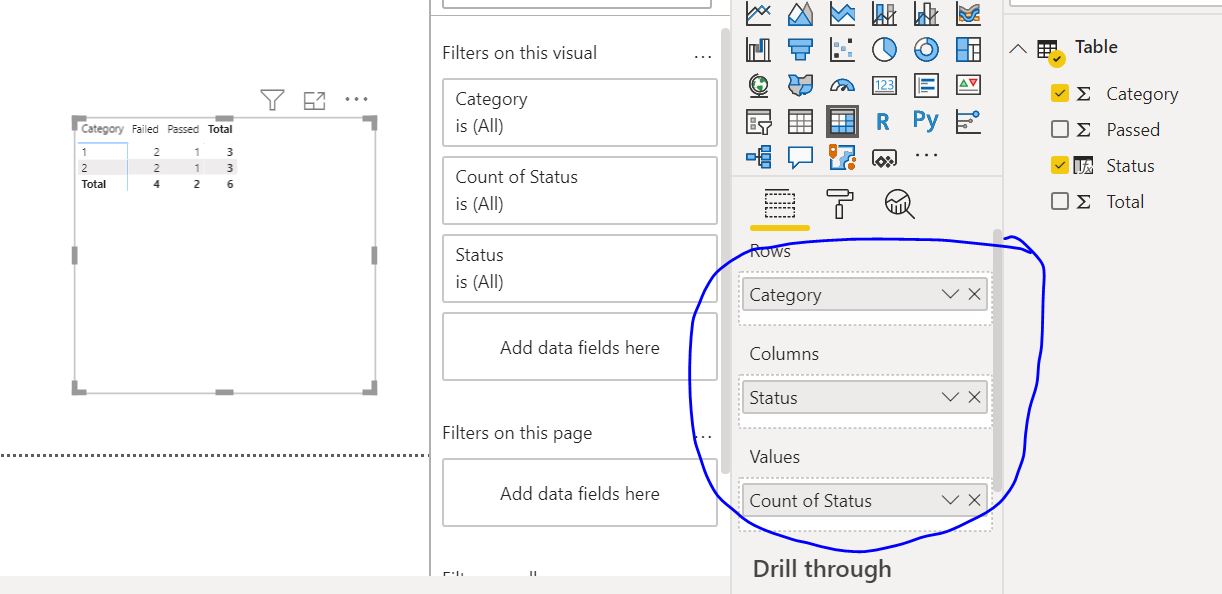Select the key influencers visual
1222x594 pixels.
click(968, 122)
